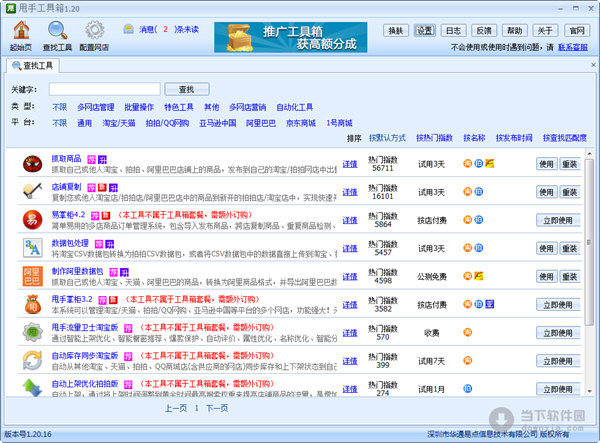Sort by 按名称
Screen dimensions: 600x443
coord(474,138)
